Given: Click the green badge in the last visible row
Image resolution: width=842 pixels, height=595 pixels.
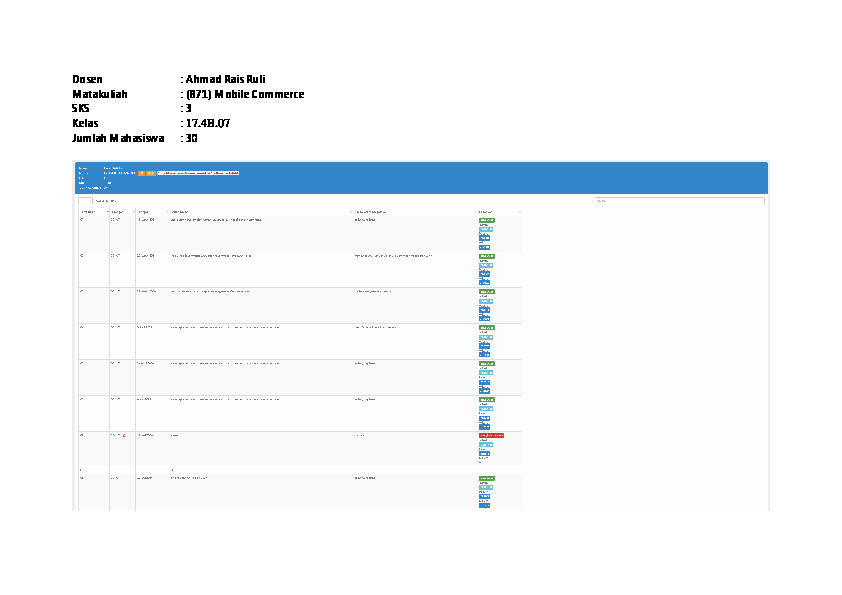Looking at the screenshot, I should coord(487,478).
